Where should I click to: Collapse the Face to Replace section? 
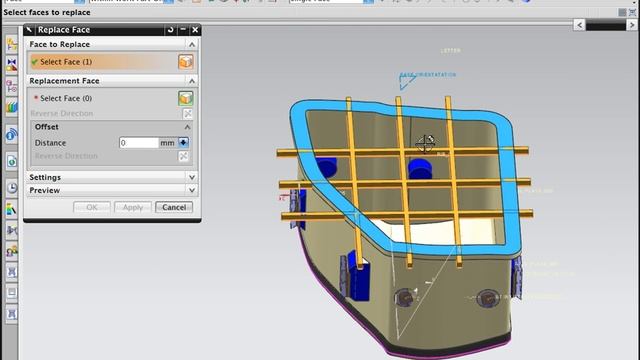pos(192,44)
